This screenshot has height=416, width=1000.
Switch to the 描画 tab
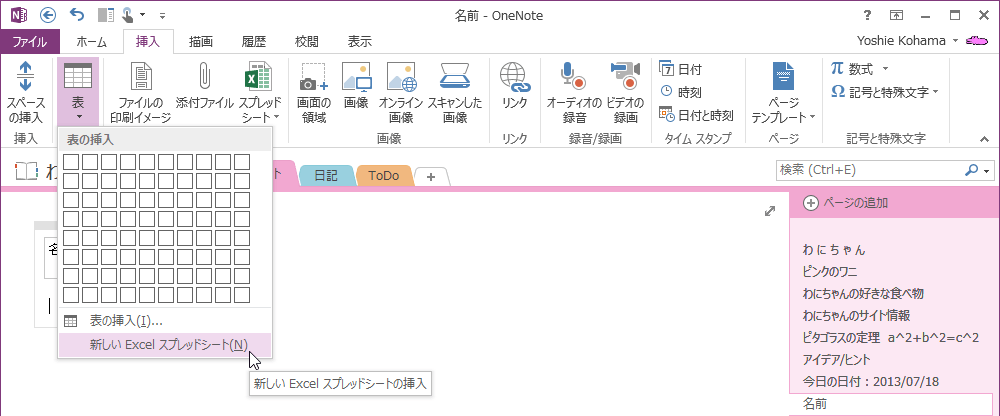tap(201, 42)
